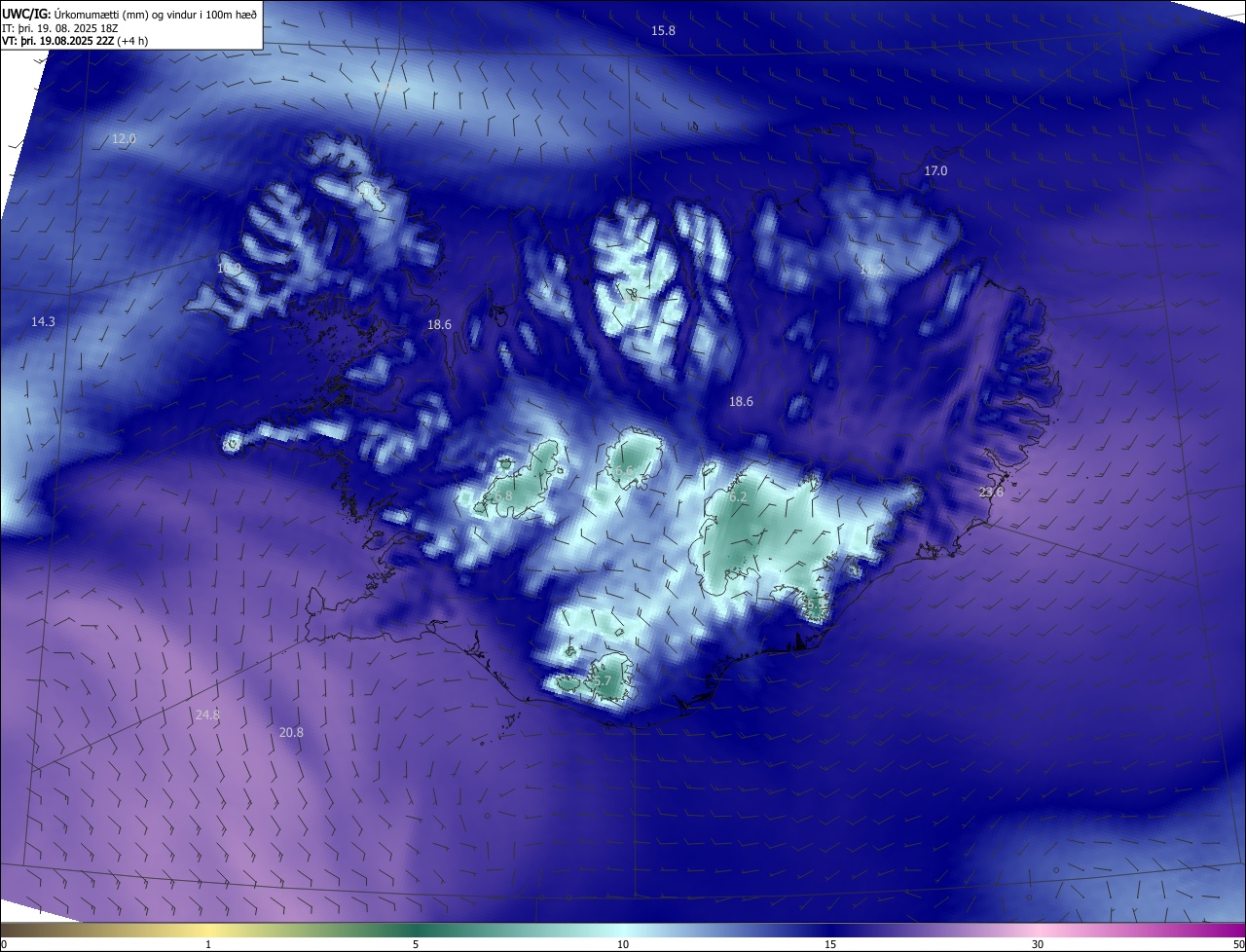This screenshot has height=952, width=1246.
Task: Select the 6.2 glacier value label
Action: [738, 497]
